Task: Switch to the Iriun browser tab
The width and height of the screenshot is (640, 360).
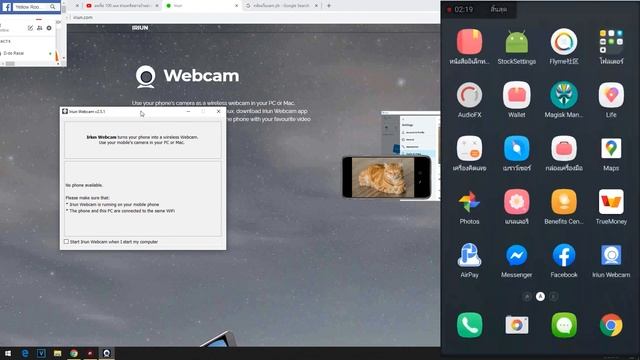Action: click(202, 6)
